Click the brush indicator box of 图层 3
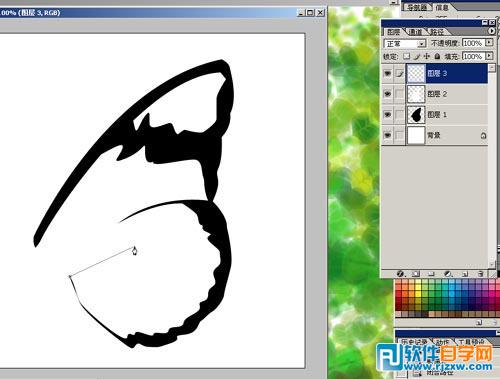This screenshot has width=500, height=379. coord(399,73)
